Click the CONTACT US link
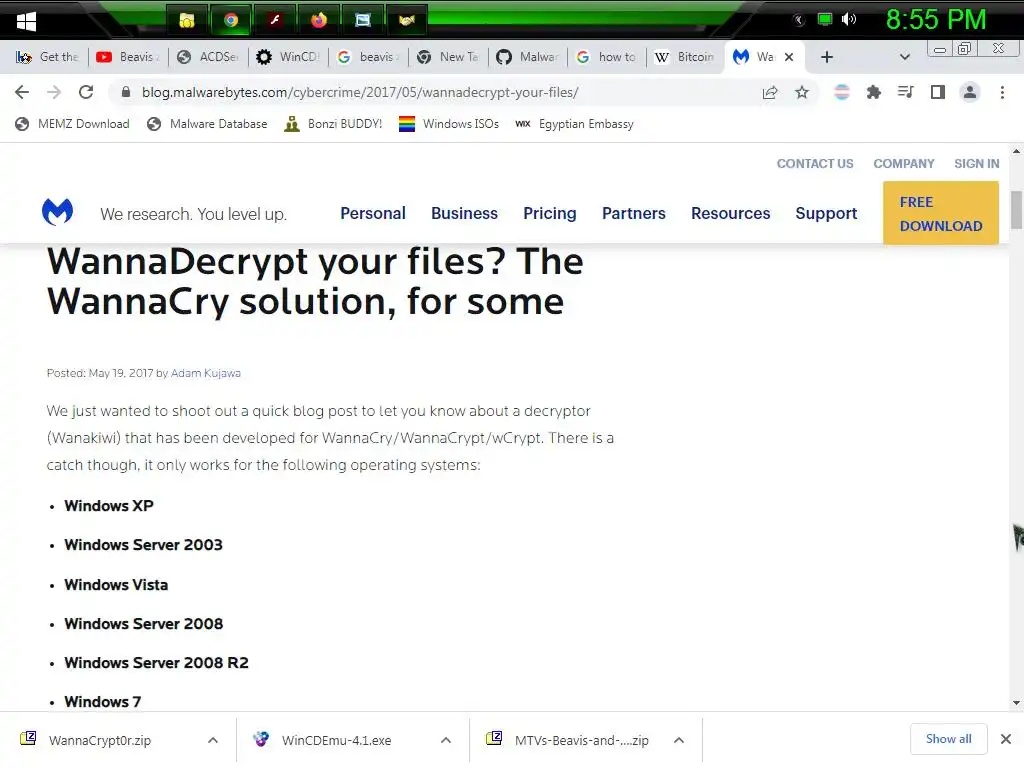Image resolution: width=1024 pixels, height=768 pixels. [814, 164]
